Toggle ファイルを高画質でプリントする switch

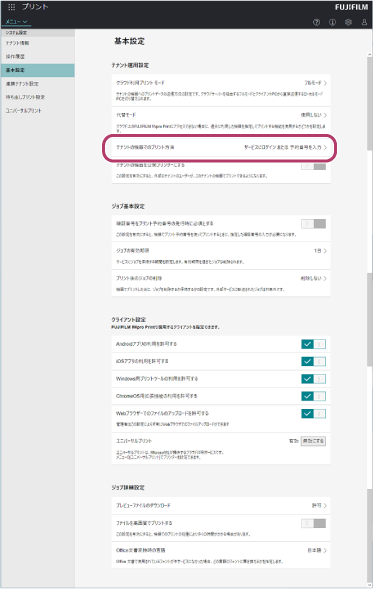(313, 523)
